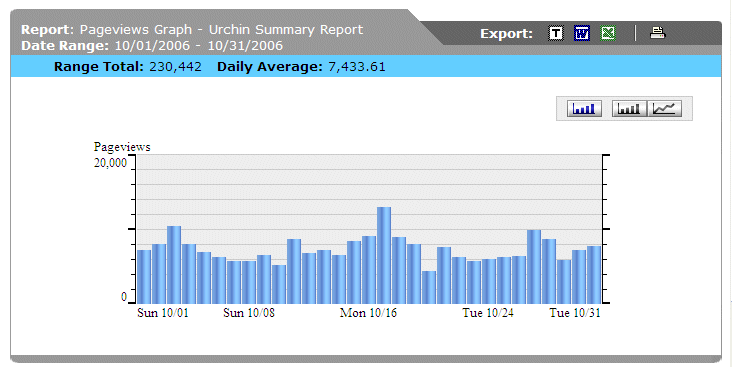Screen dimensions: 732x367
Task: Open the printer-friendly version
Action: tap(657, 33)
